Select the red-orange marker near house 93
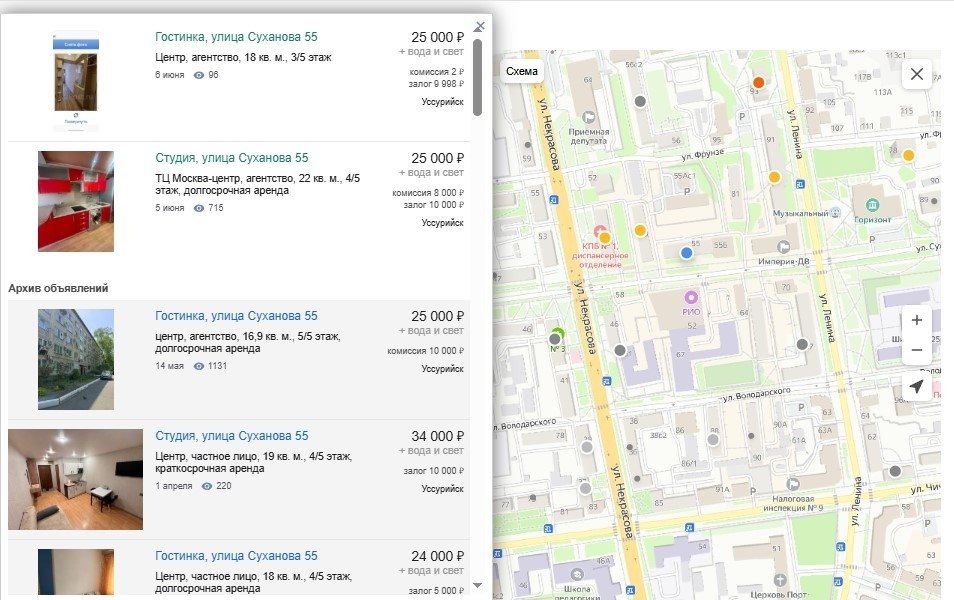Viewport: 954px width, 600px height. [x=758, y=82]
